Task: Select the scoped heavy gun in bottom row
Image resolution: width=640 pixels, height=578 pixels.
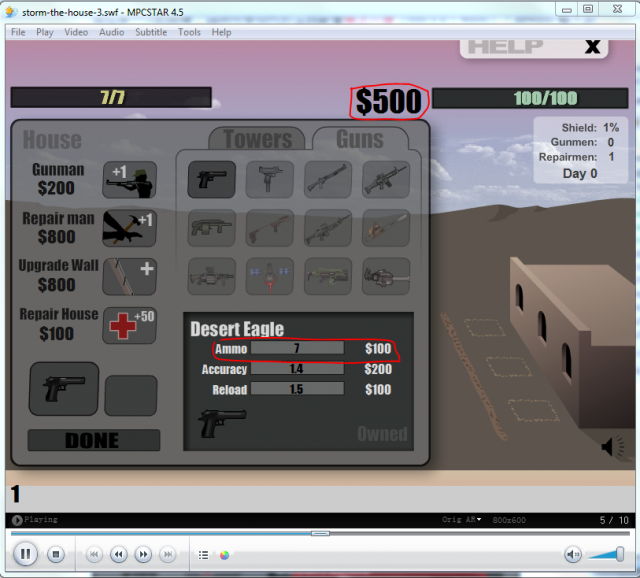Action: pos(211,276)
